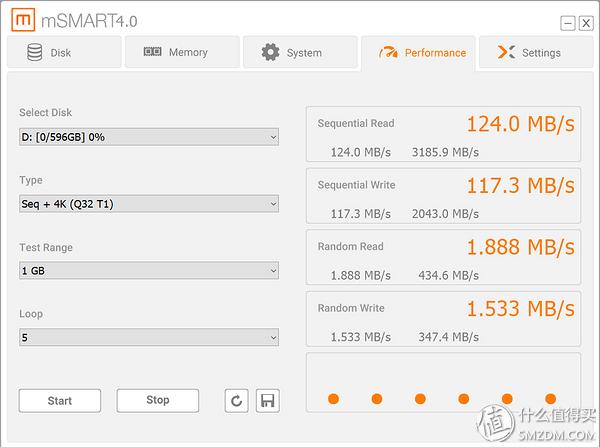Viewport: 600px width, 447px height.
Task: Click the Random Write 1.533 MB/s result
Action: tap(520, 308)
